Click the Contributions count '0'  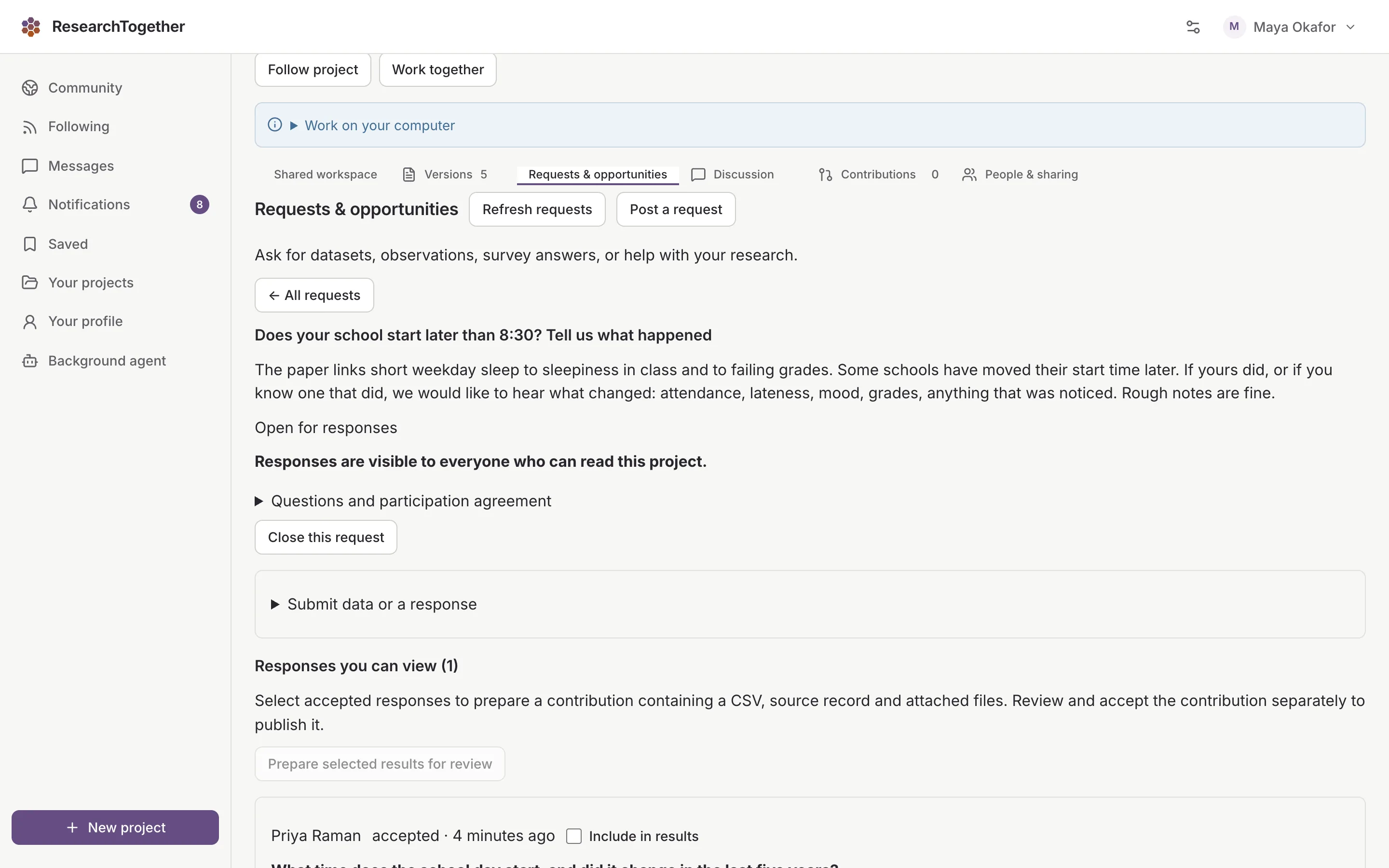[935, 175]
